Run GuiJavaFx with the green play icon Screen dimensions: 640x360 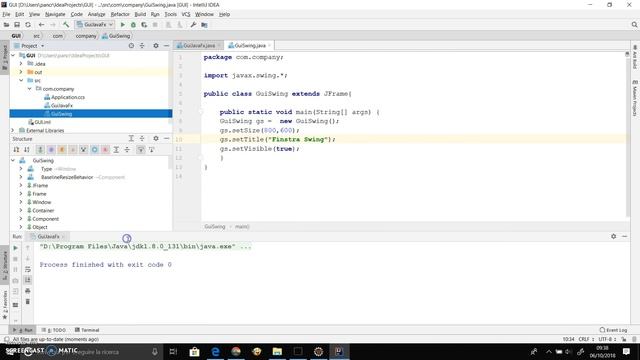click(122, 25)
